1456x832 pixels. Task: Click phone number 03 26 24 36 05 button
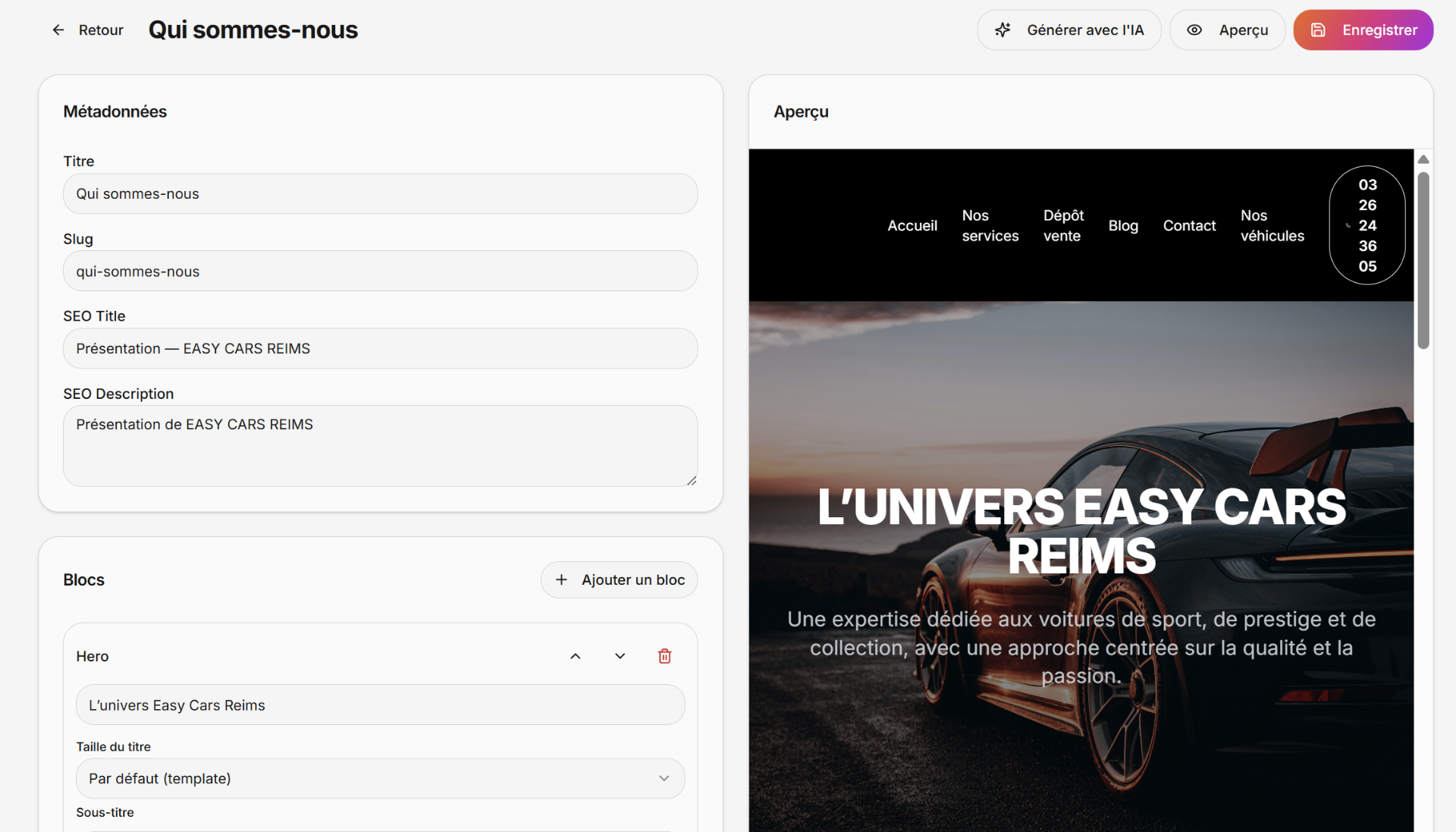(1367, 225)
